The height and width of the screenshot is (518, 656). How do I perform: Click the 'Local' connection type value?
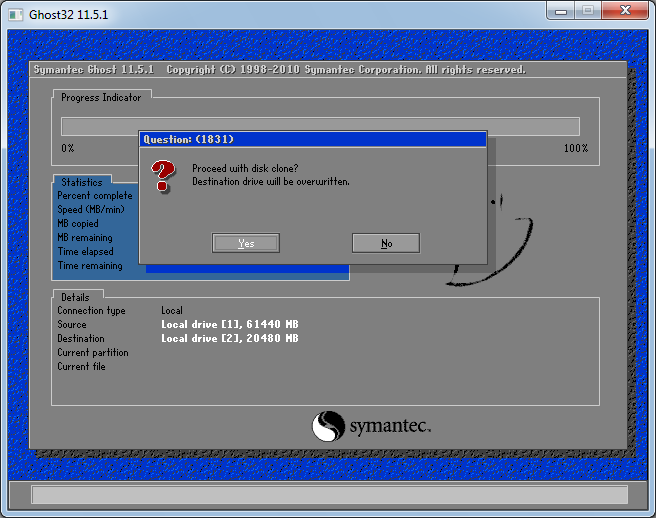click(x=172, y=310)
